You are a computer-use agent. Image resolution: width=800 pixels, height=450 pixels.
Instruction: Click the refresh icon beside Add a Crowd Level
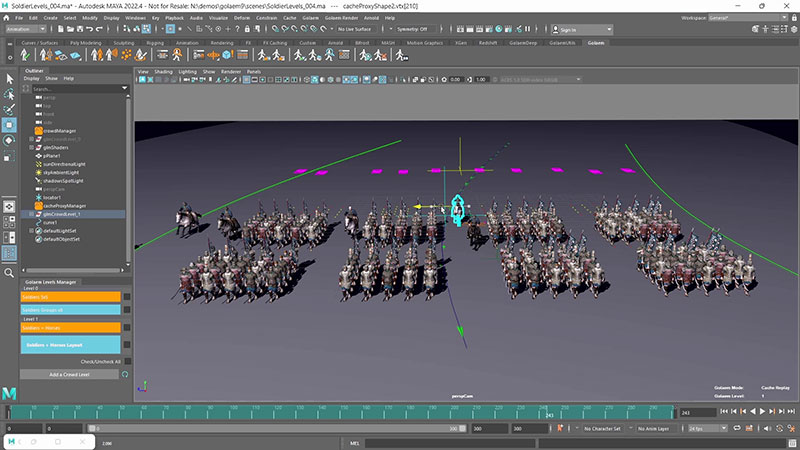click(x=126, y=374)
